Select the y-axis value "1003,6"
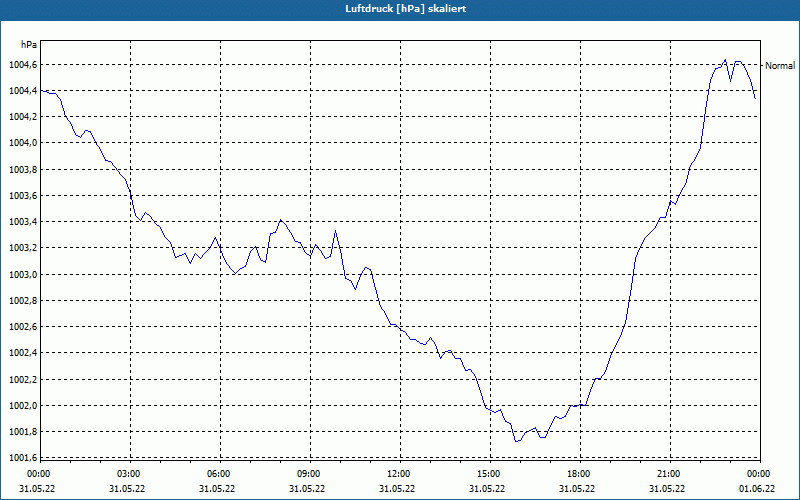Screen dimensions: 800x500 coord(23,196)
